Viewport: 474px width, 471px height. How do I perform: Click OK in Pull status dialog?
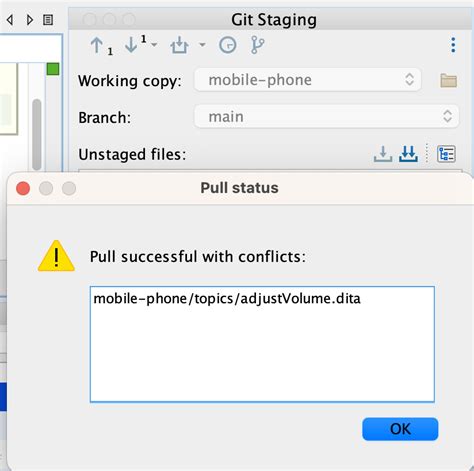tap(400, 429)
